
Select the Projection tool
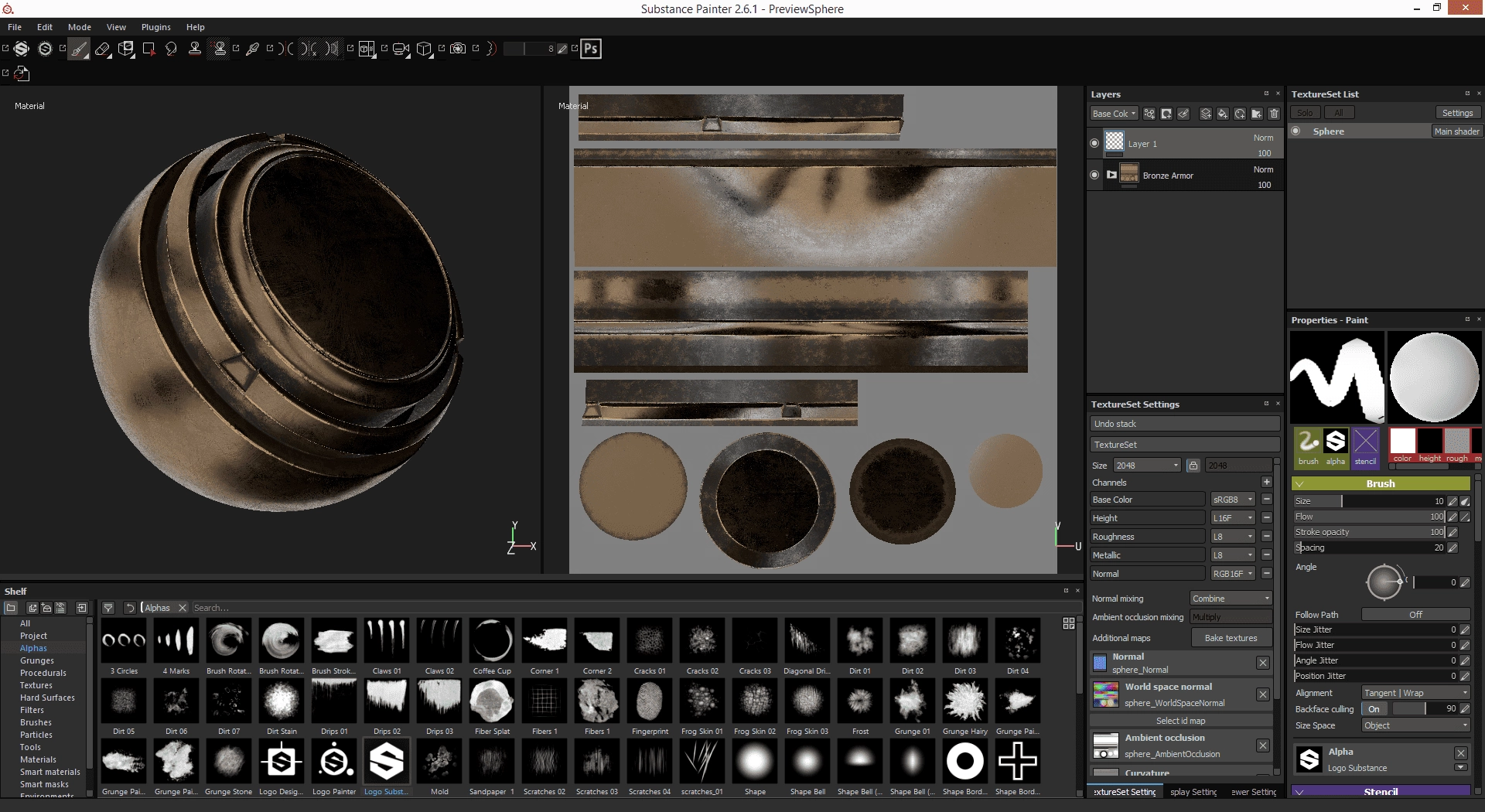(126, 49)
